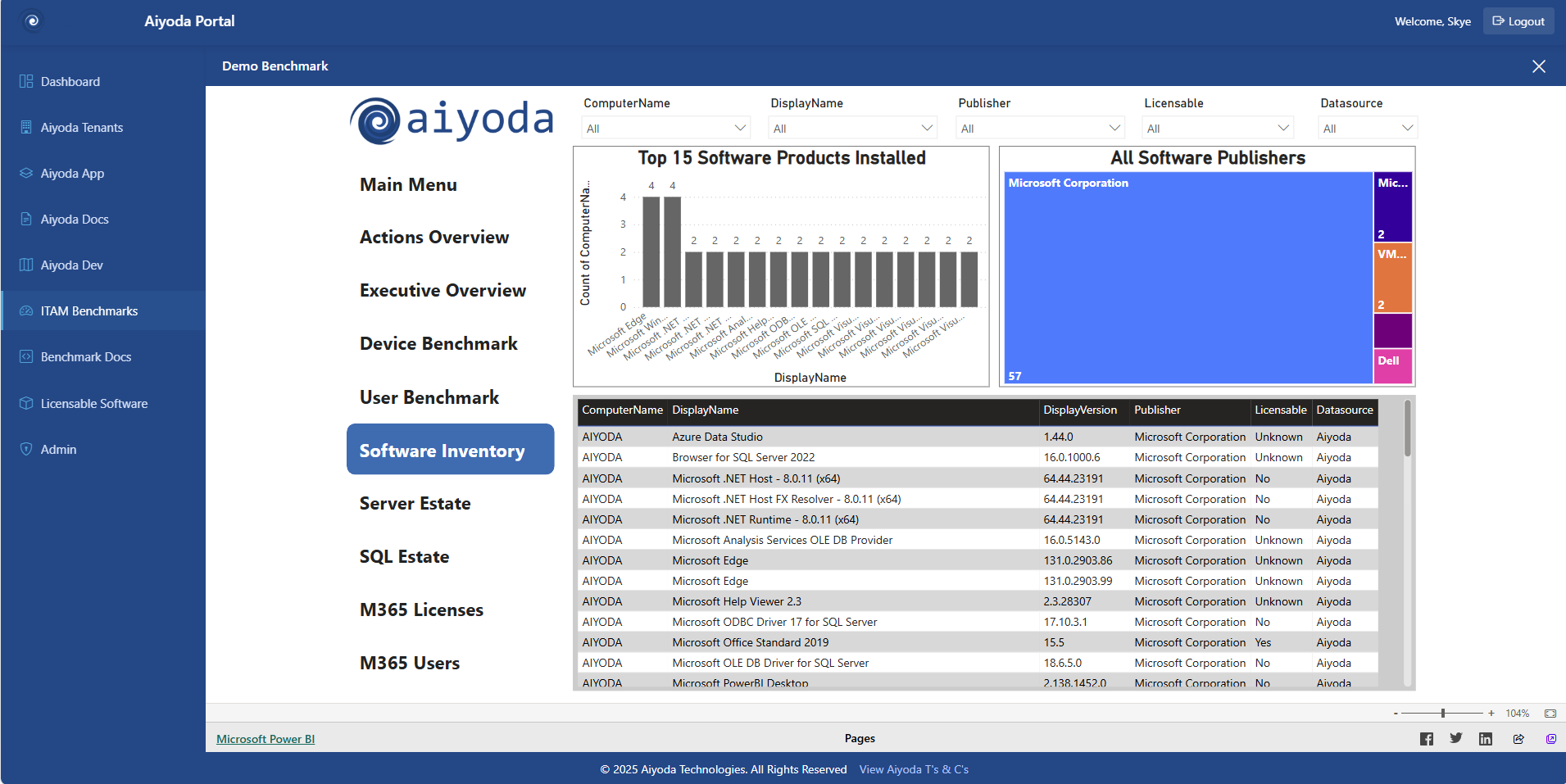Share the report on Facebook
The height and width of the screenshot is (784, 1566).
click(x=1426, y=738)
